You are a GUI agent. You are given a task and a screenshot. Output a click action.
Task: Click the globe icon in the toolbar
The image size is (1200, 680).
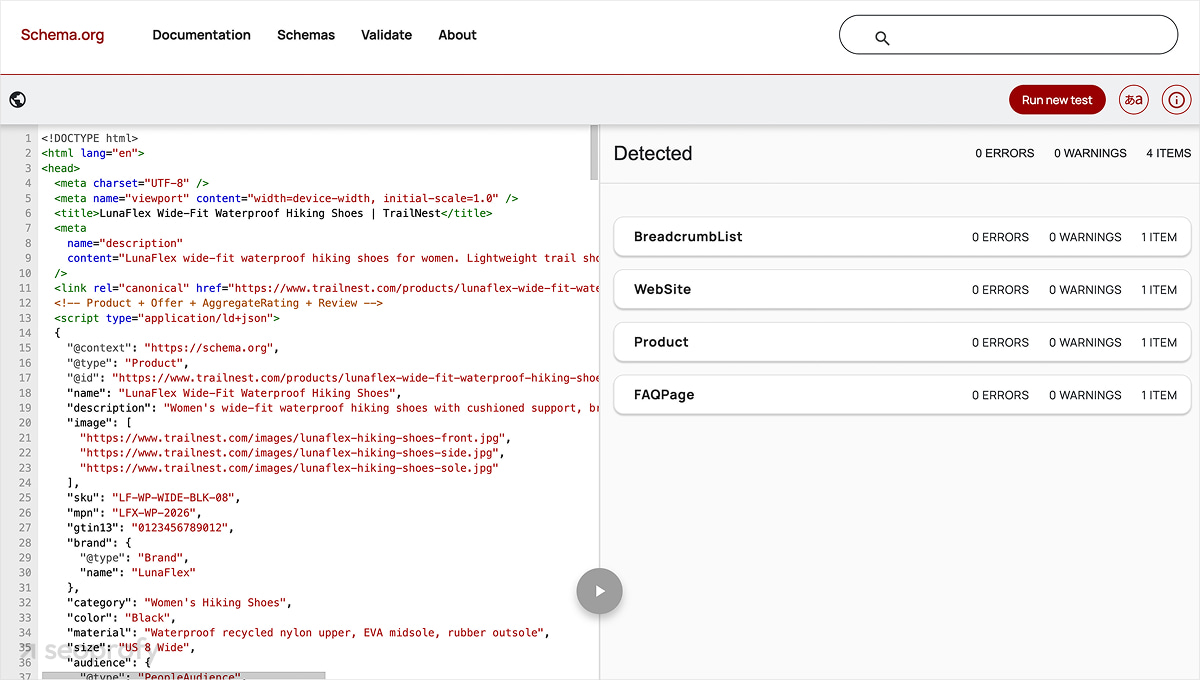pos(17,100)
